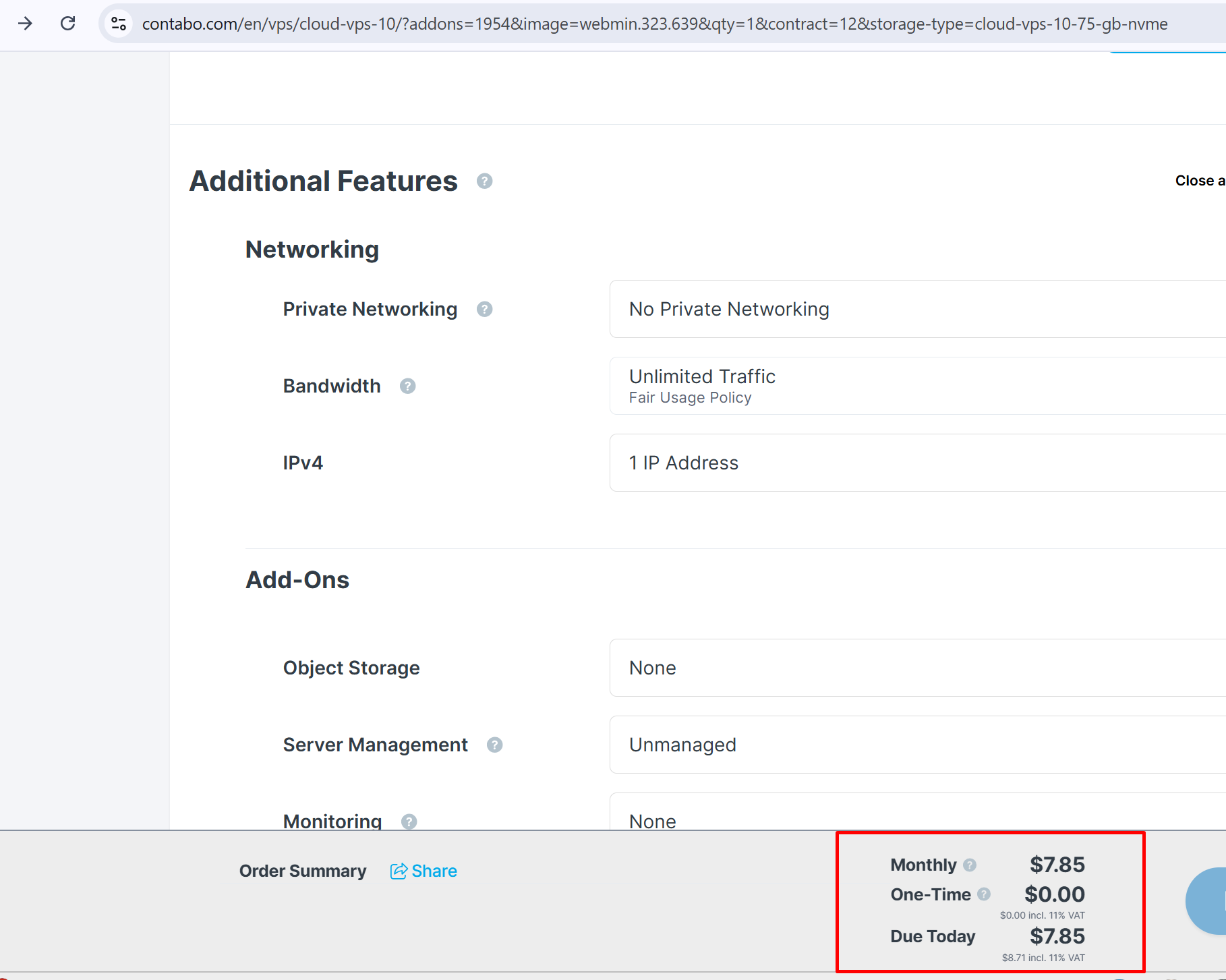Open the Bandwidth help tooltip icon
Viewport: 1226px width, 980px height.
pos(407,386)
